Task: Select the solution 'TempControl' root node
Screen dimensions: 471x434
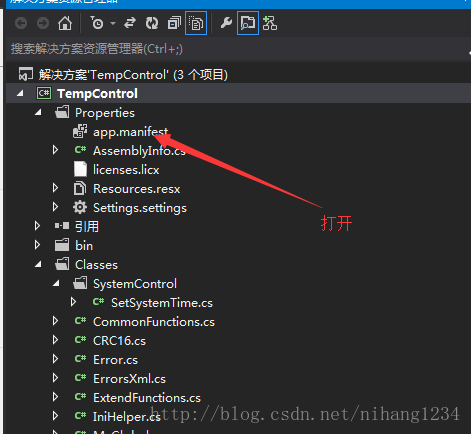Action: point(133,75)
